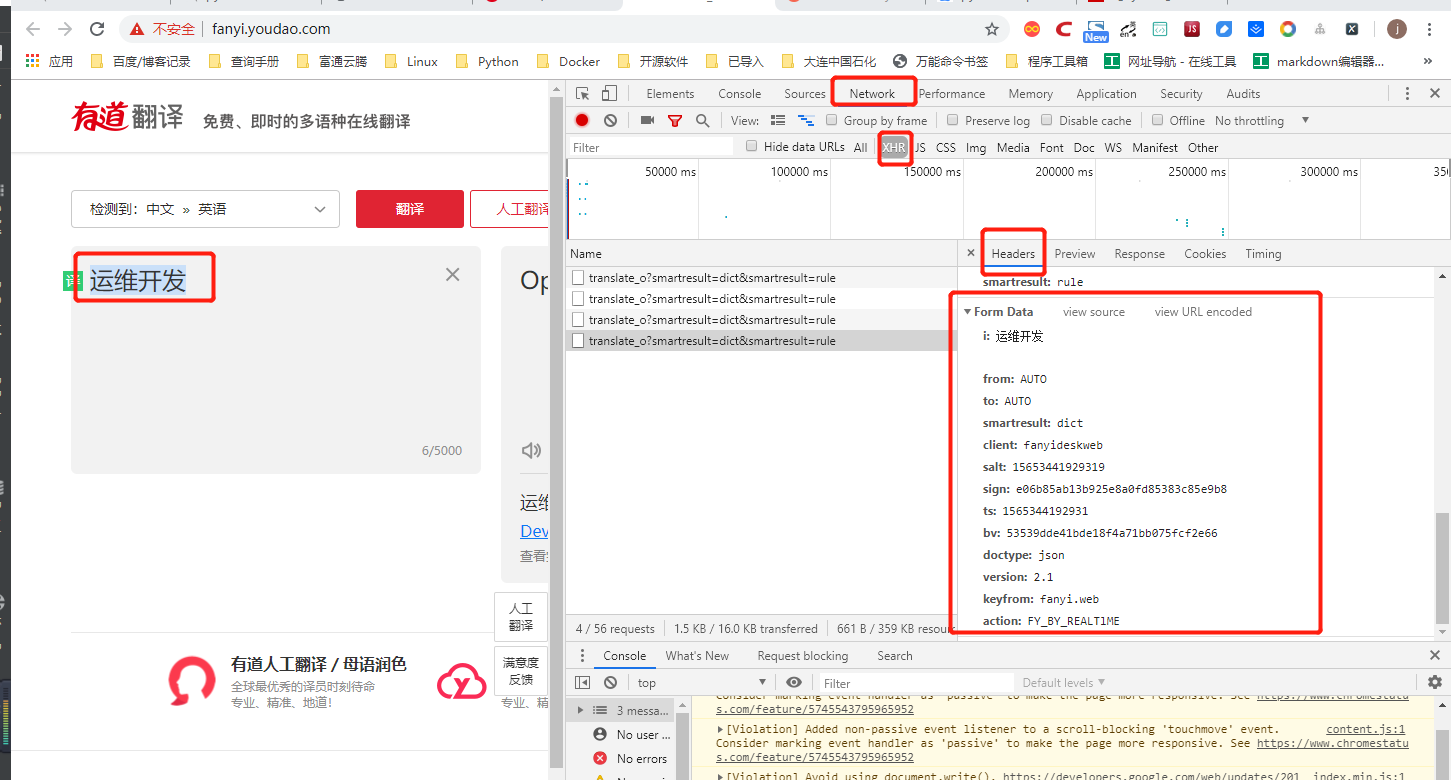
Task: Click the capture screenshots camera icon
Action: [647, 120]
